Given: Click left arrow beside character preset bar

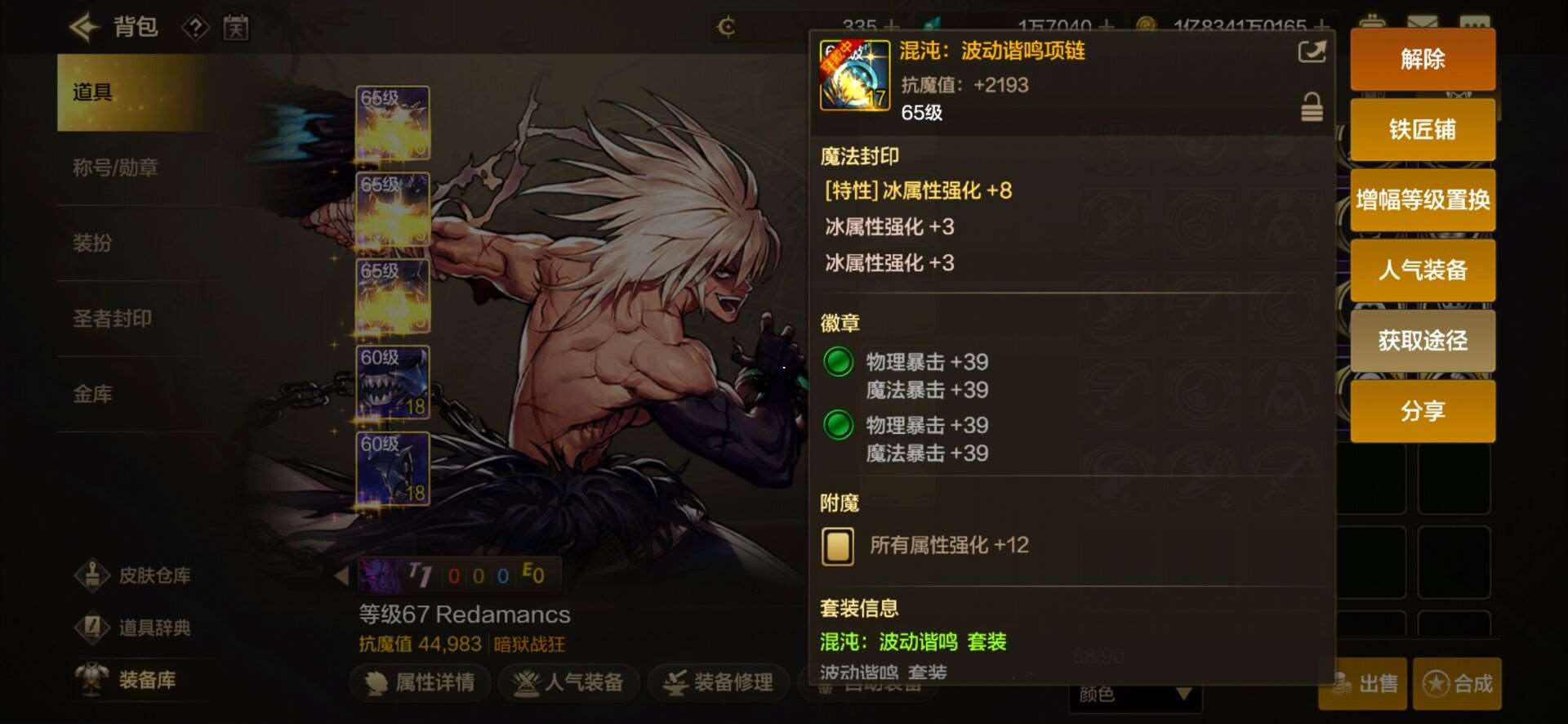Looking at the screenshot, I should [x=342, y=575].
